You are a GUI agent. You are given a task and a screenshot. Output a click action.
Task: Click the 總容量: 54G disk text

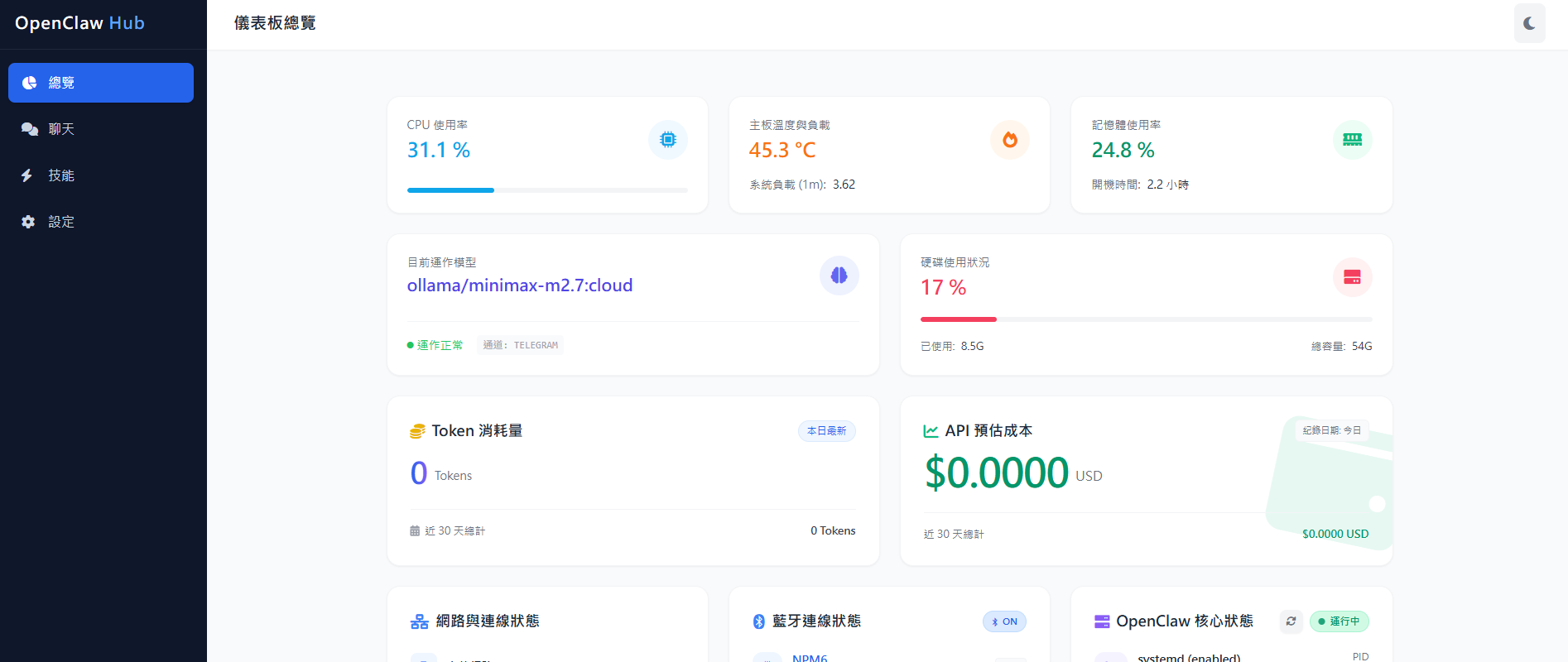[x=1341, y=346]
